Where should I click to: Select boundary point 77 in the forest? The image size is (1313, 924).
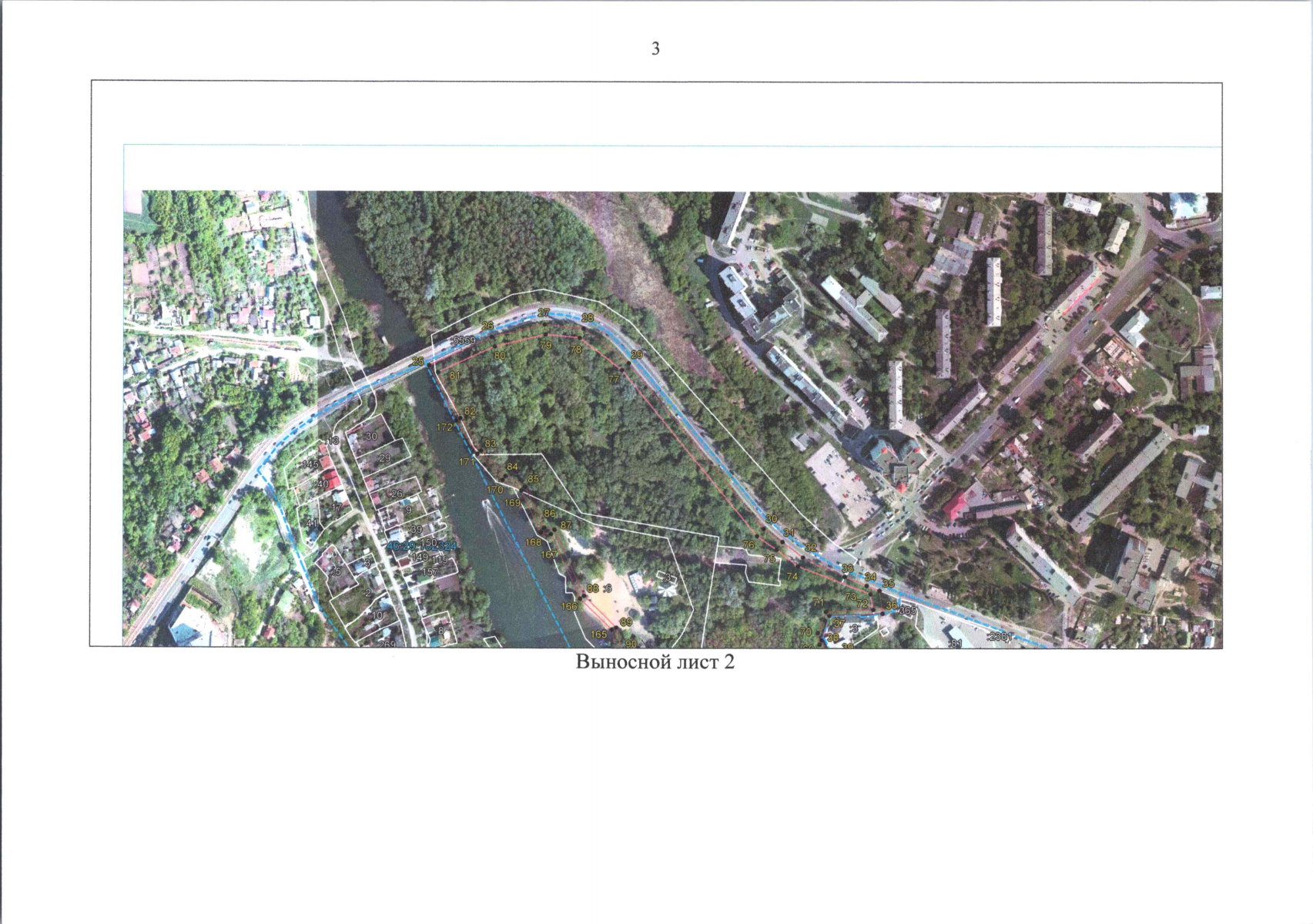(614, 380)
